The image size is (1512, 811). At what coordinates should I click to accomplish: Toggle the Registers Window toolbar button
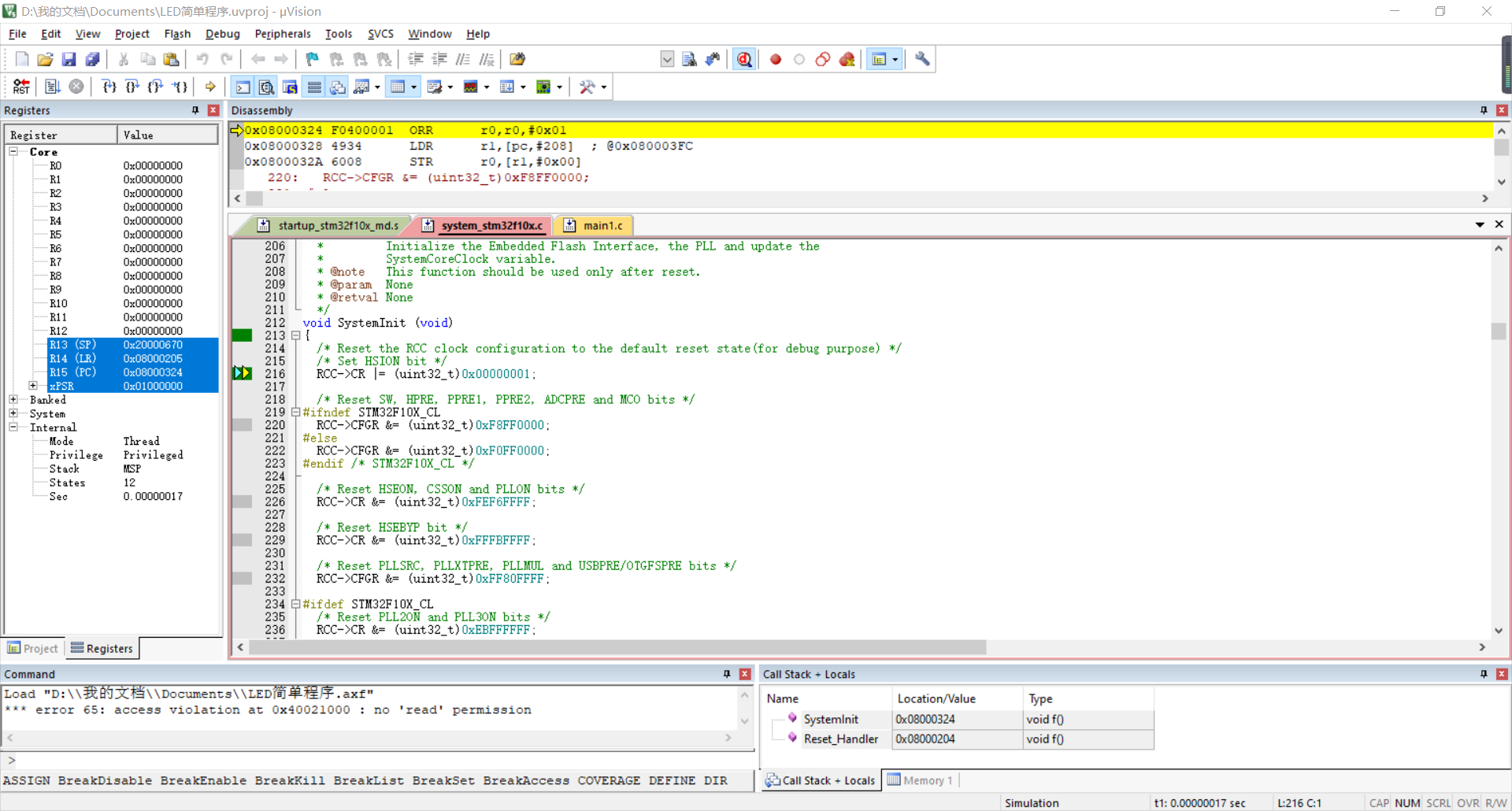[314, 87]
